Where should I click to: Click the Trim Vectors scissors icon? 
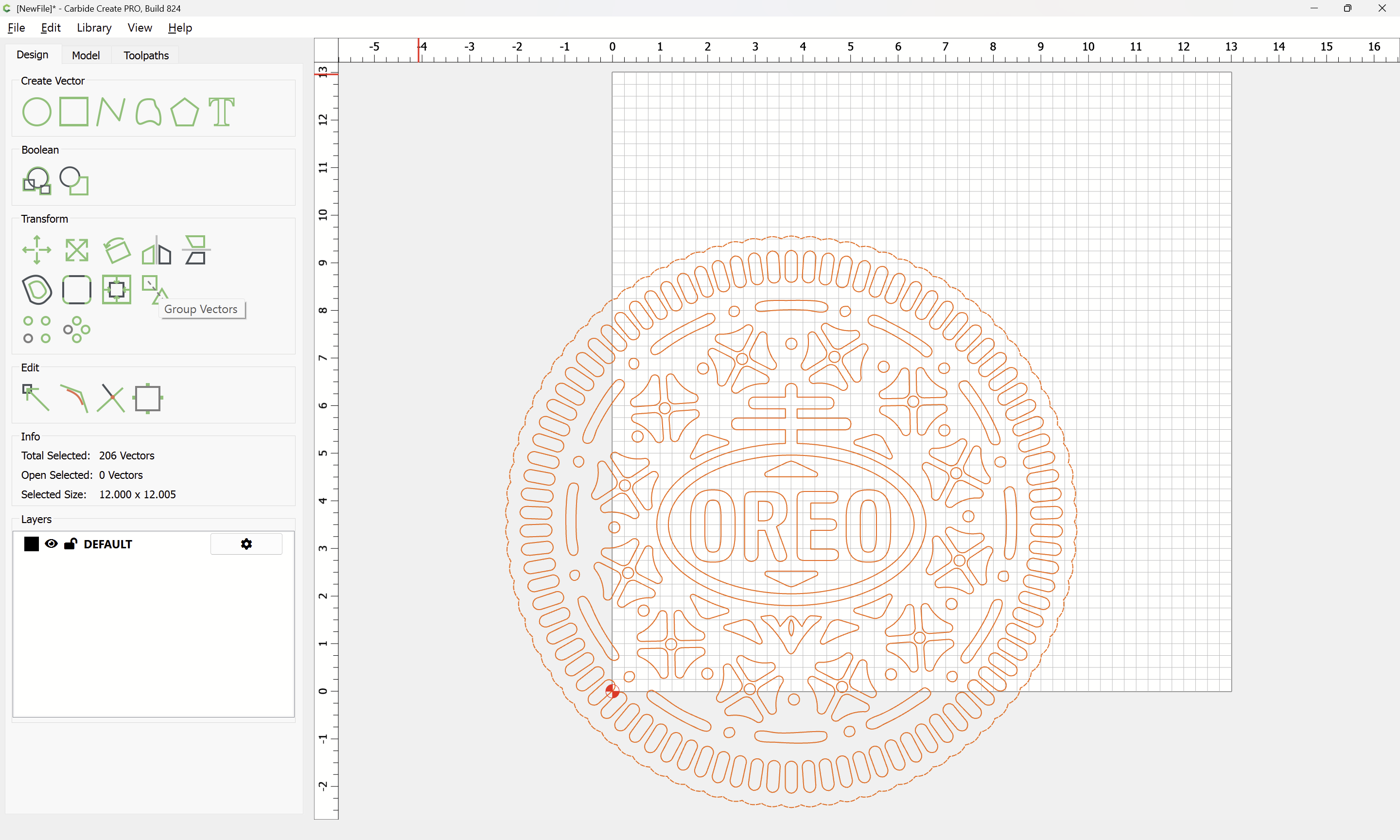[110, 398]
